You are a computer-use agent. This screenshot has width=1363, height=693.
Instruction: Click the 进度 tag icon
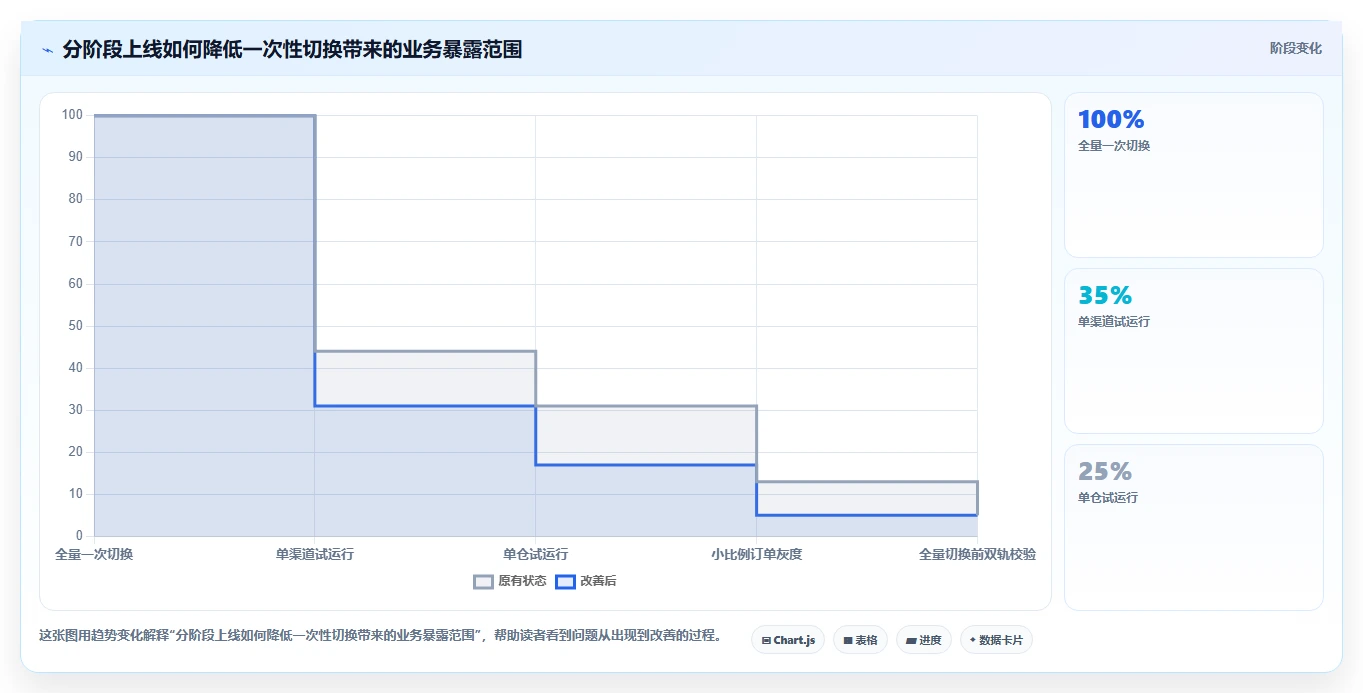click(912, 640)
